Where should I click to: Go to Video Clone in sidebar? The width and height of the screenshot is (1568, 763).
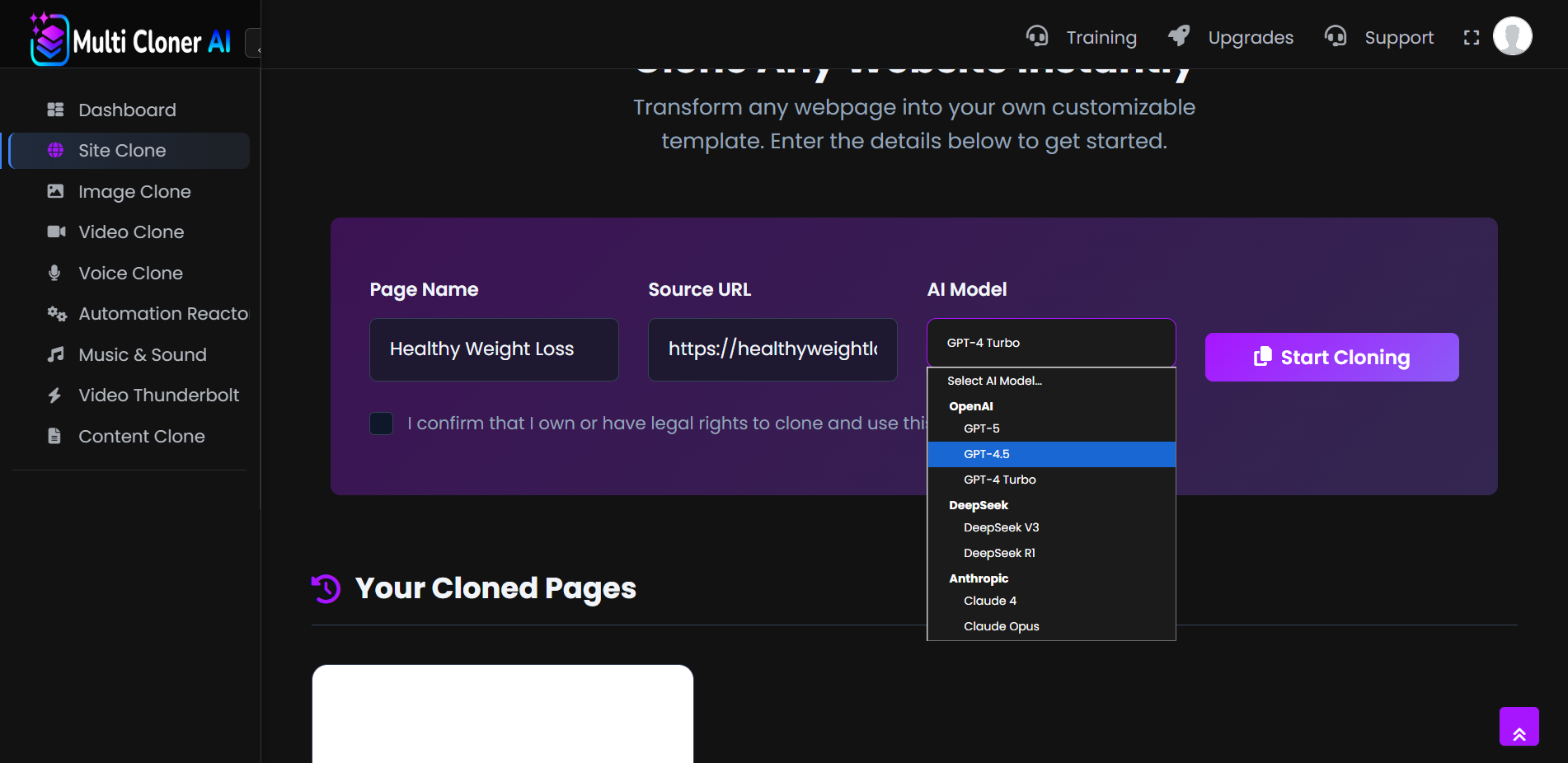point(131,232)
